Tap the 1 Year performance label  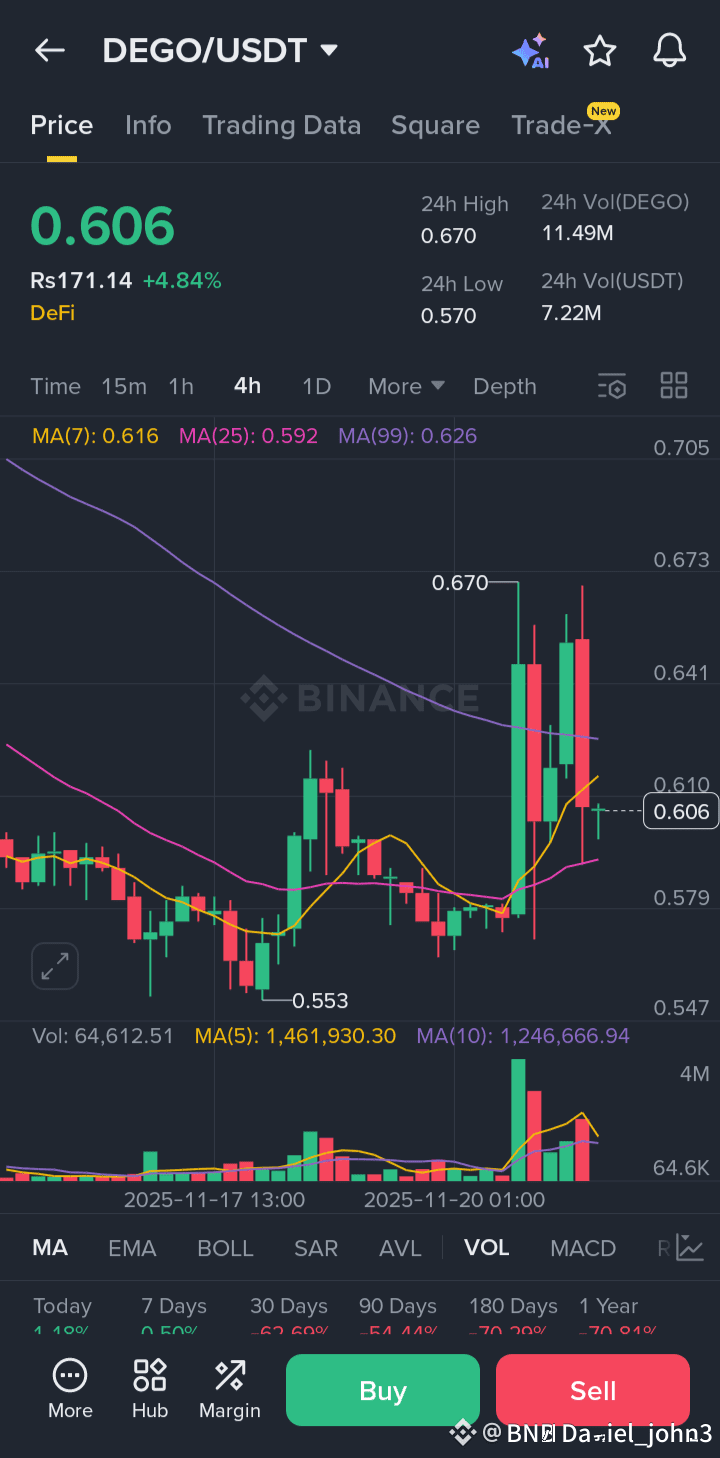(x=608, y=1306)
